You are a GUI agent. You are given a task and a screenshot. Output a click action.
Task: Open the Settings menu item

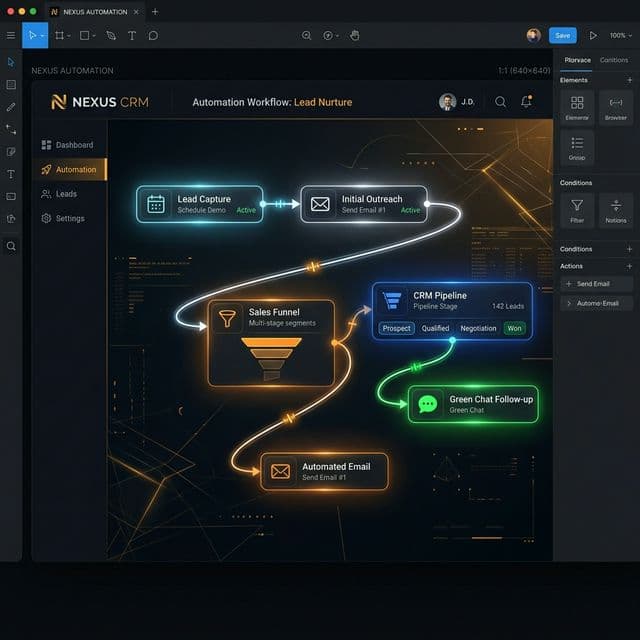[63, 218]
